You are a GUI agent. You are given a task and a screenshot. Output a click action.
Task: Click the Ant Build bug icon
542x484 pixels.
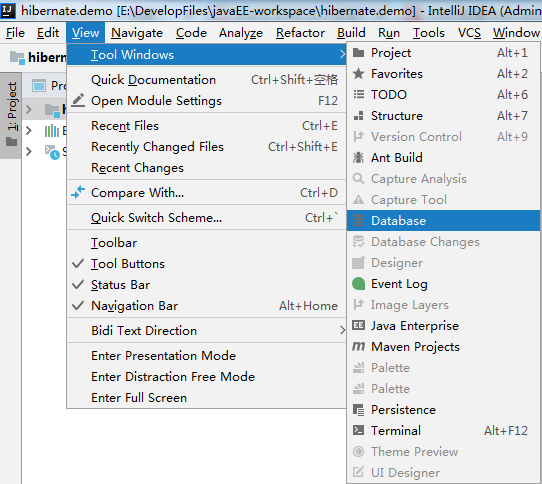(x=358, y=158)
